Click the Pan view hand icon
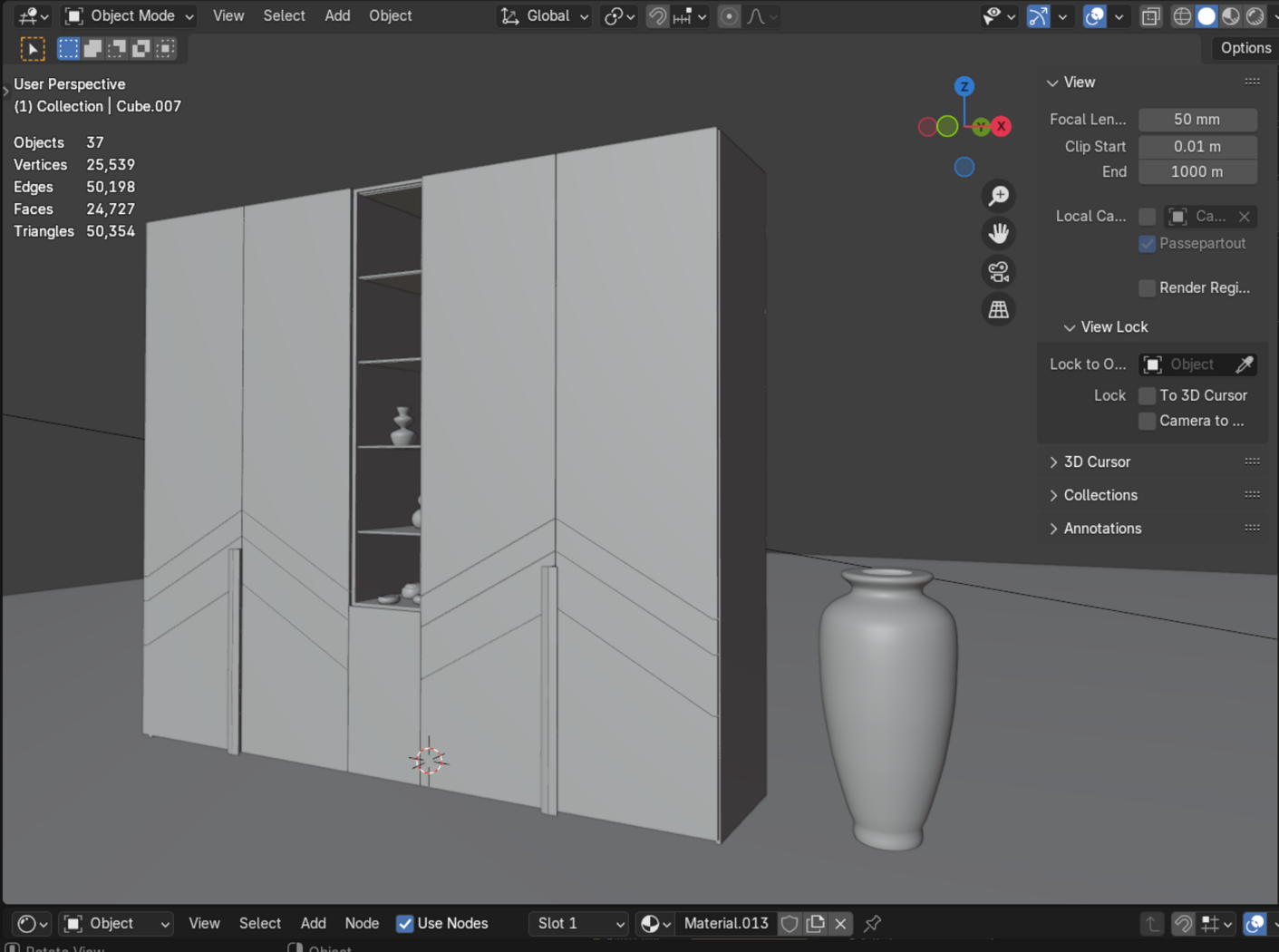Viewport: 1279px width, 952px height. 999,234
